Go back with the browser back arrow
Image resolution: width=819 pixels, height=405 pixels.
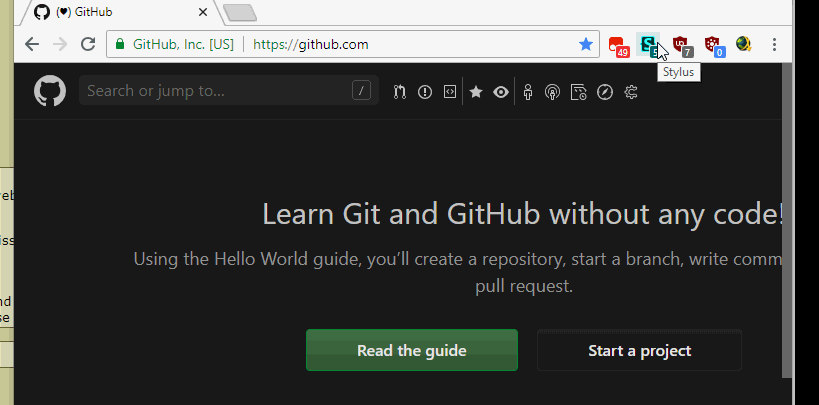[32, 44]
